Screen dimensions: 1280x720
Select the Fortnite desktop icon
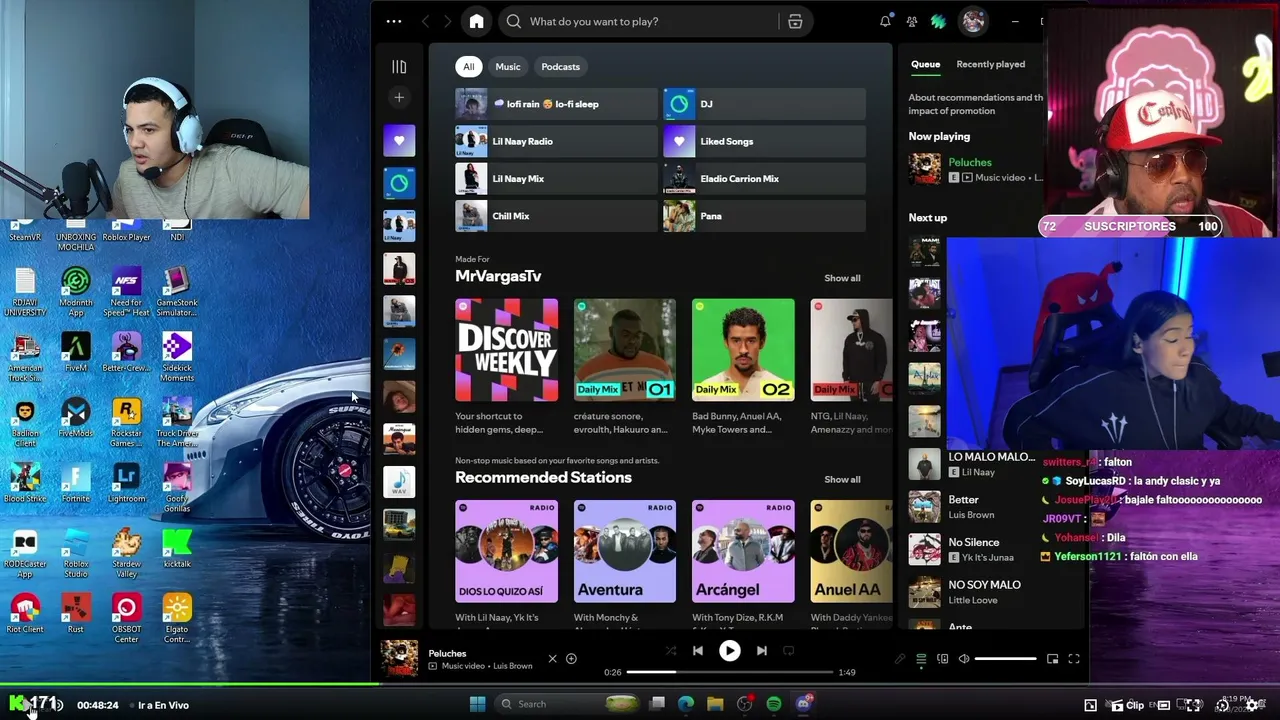click(x=76, y=482)
